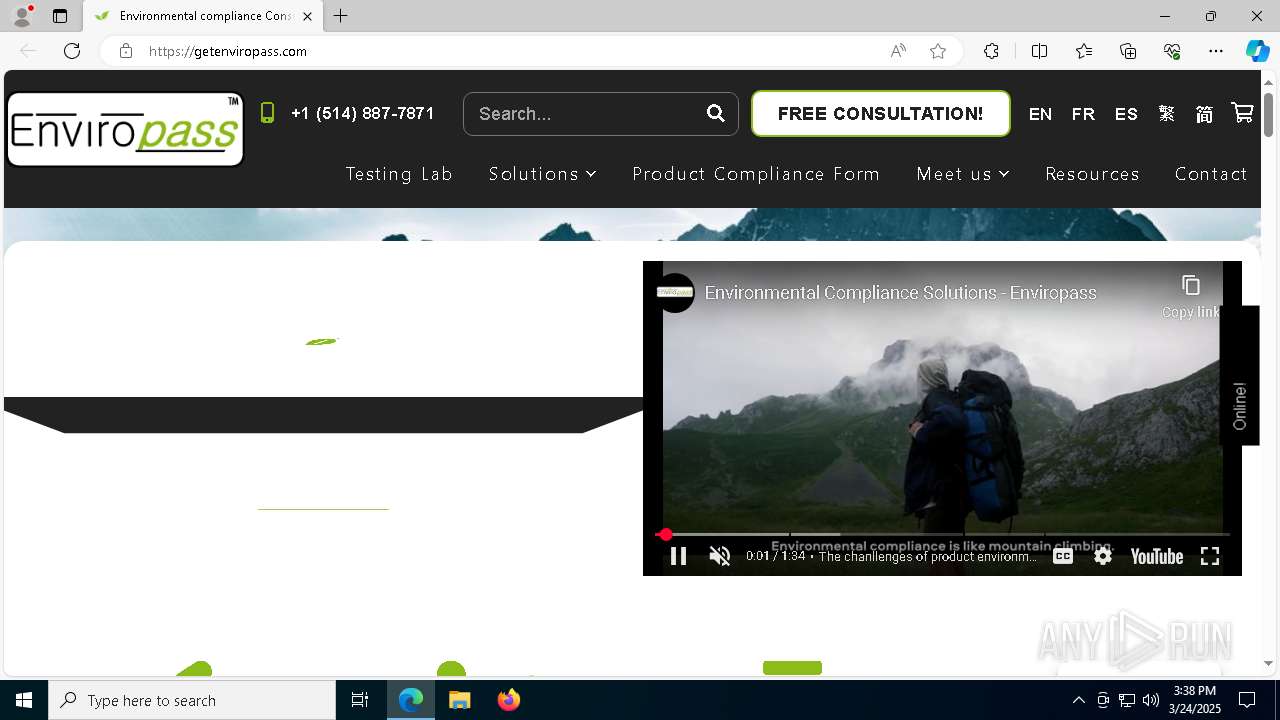Add this page to favorites
Viewport: 1280px width, 720px height.
(938, 51)
